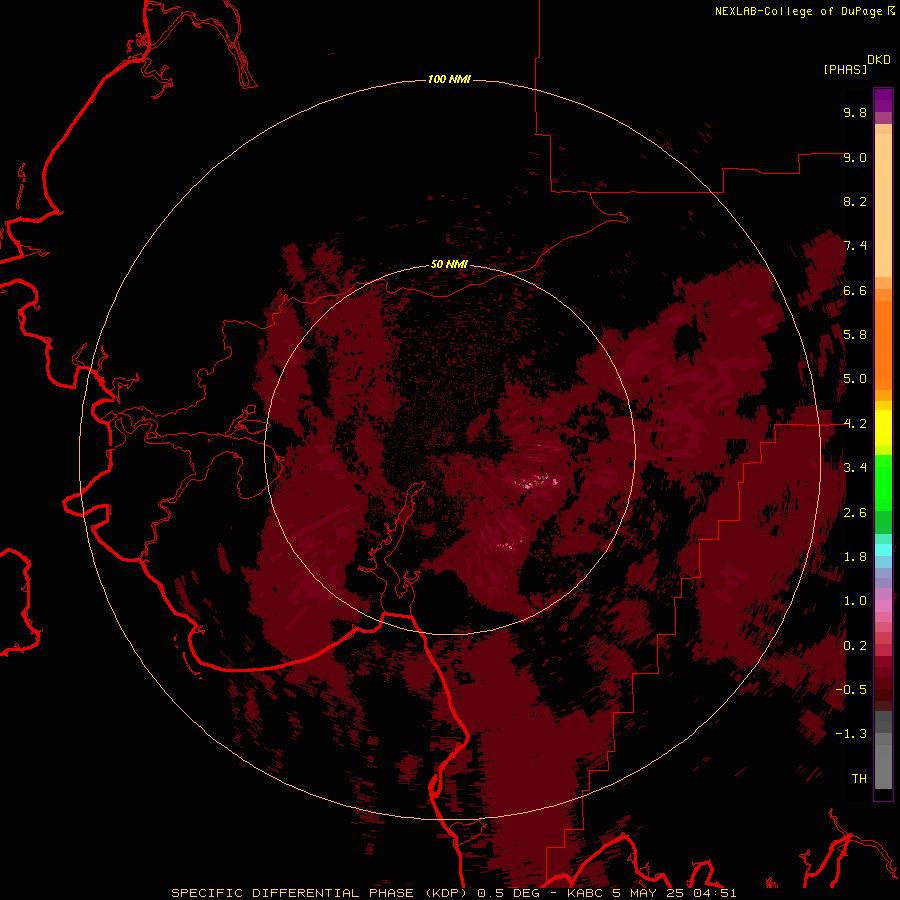Screen dimensions: 900x900
Task: Pick the gray bottom segment of color bar
Action: [x=883, y=766]
